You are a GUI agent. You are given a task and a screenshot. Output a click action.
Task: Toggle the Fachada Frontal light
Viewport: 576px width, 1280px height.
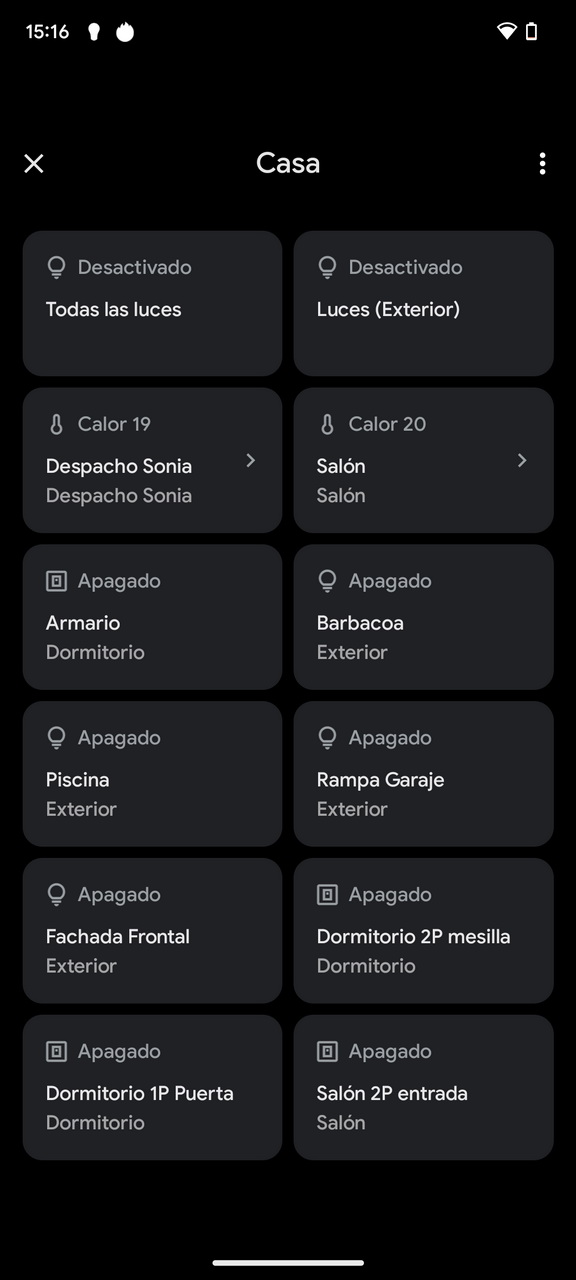(x=152, y=931)
